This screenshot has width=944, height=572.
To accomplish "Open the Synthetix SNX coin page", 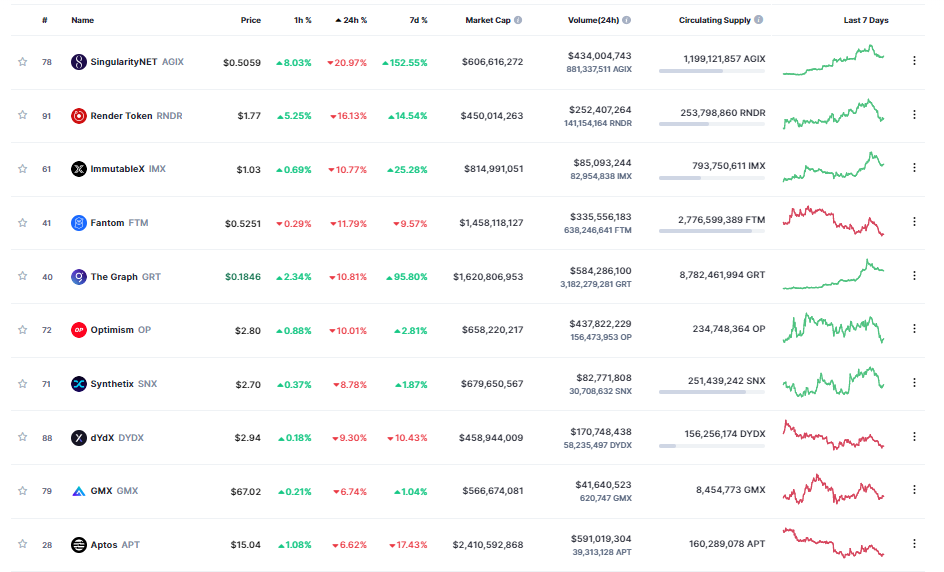I will pos(114,384).
